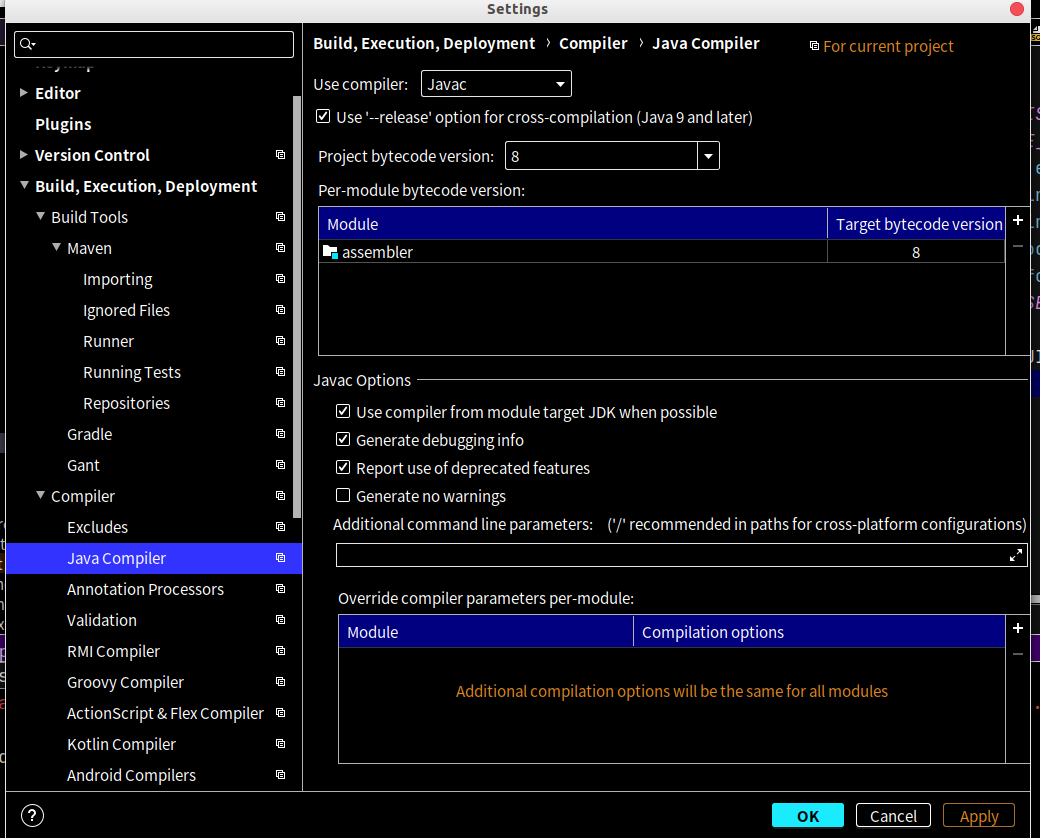This screenshot has height=838, width=1040.
Task: Click the Apply button
Action: [x=978, y=815]
